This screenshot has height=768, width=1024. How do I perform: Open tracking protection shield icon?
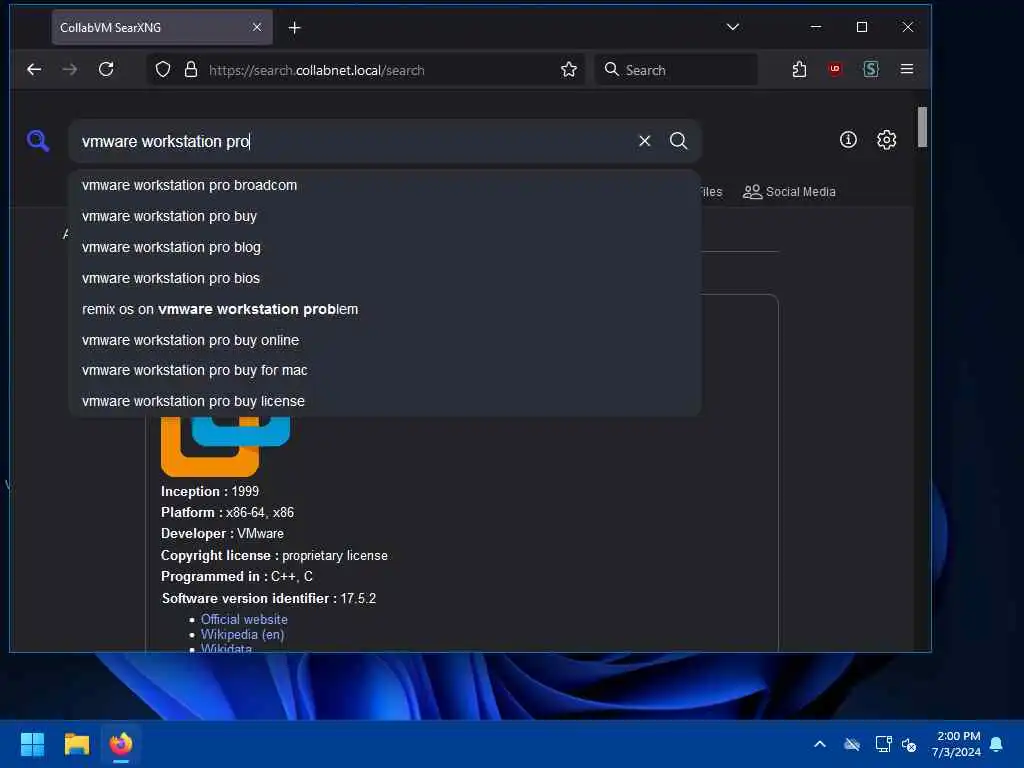pyautogui.click(x=163, y=69)
